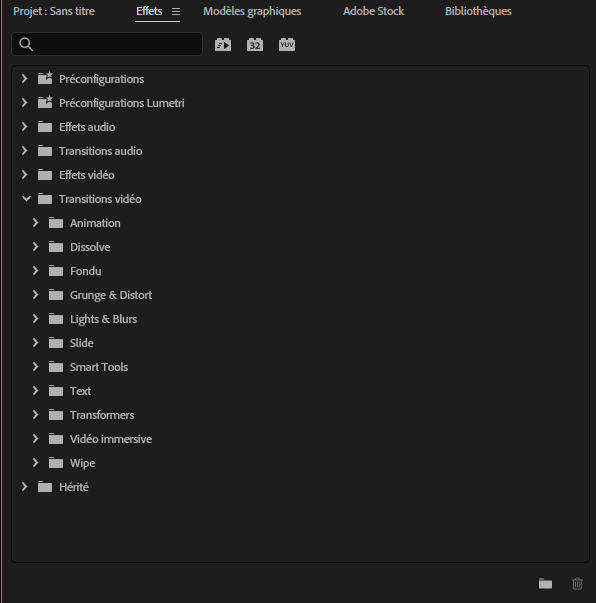This screenshot has height=603, width=596.
Task: Click the Effets audio folder icon
Action: (x=45, y=127)
